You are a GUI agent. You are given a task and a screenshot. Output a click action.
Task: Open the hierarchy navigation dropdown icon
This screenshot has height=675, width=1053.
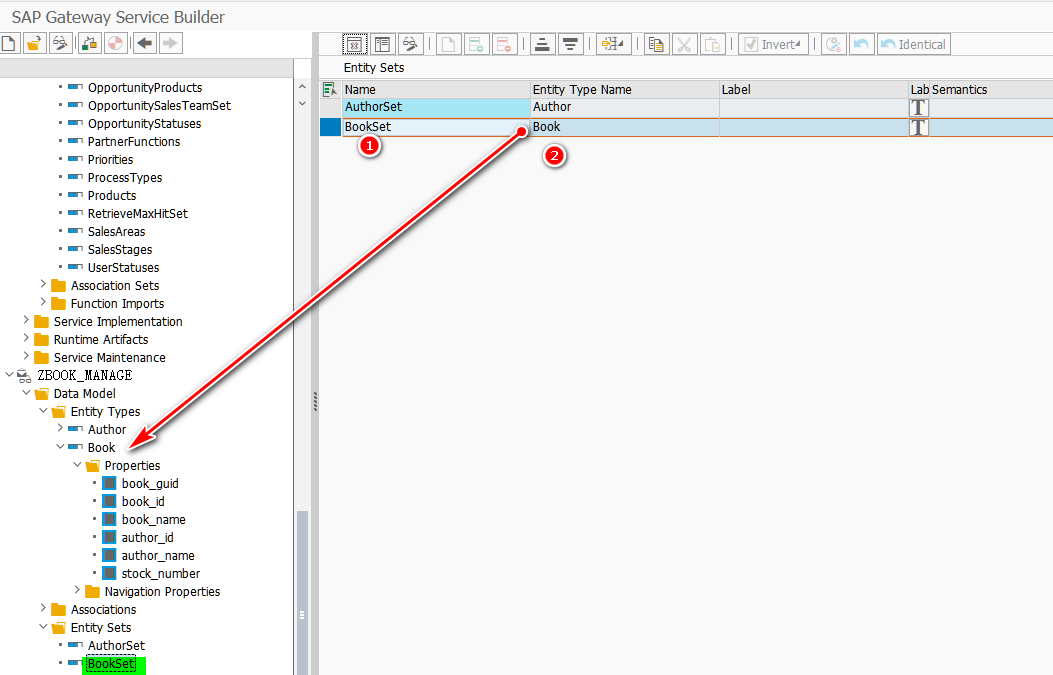pyautogui.click(x=613, y=45)
